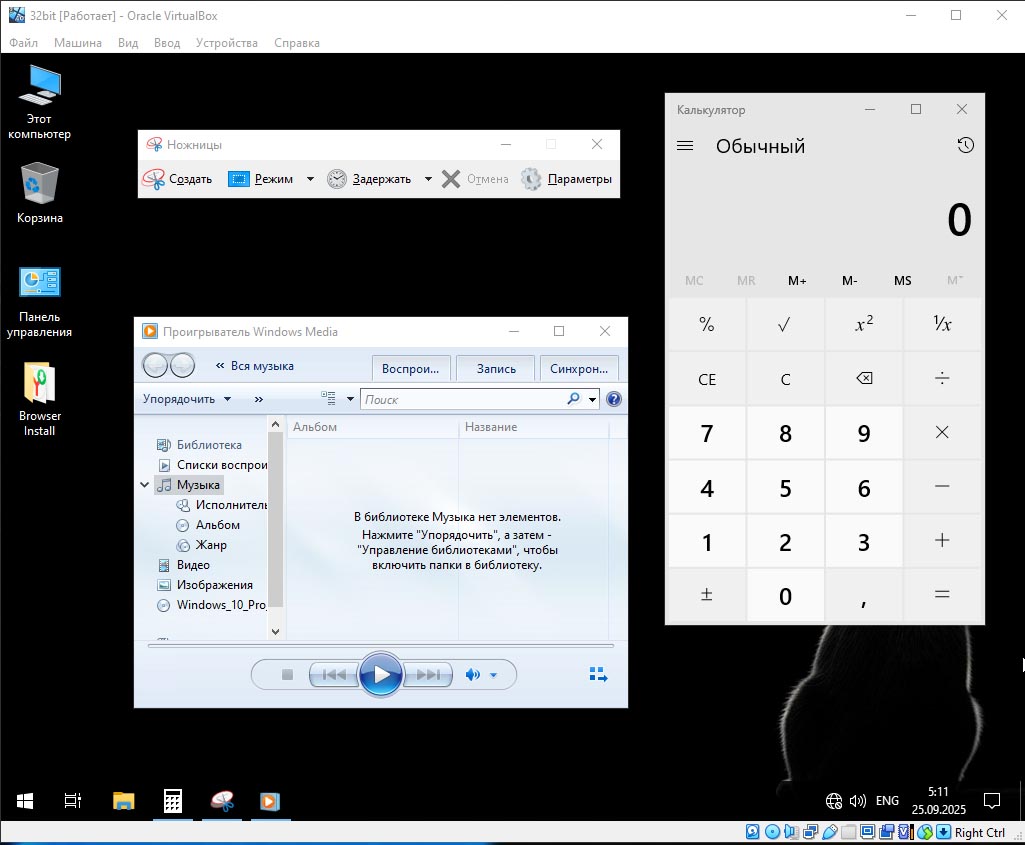Open the Запись burn tab
The height and width of the screenshot is (845, 1025).
(x=496, y=369)
